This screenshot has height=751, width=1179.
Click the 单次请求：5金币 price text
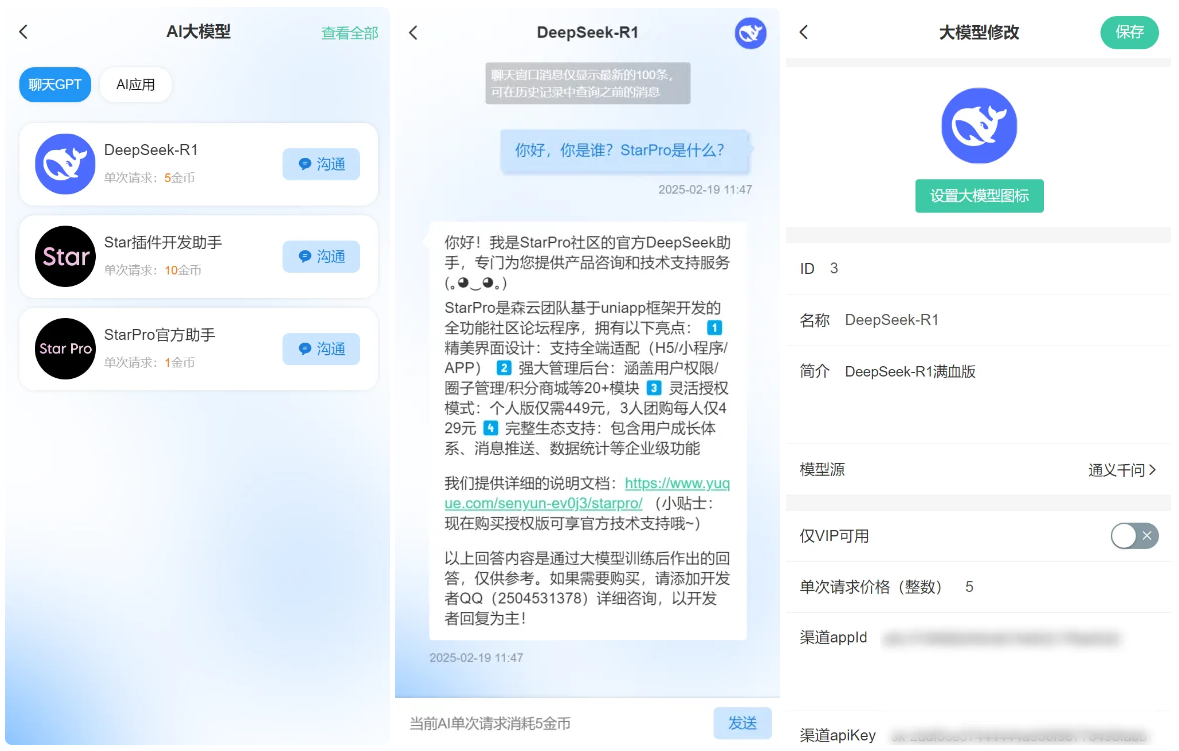[x=149, y=178]
